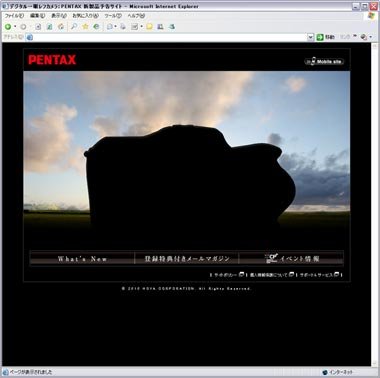Go to the Home page icon
The width and height of the screenshot is (380, 378).
[61, 27]
